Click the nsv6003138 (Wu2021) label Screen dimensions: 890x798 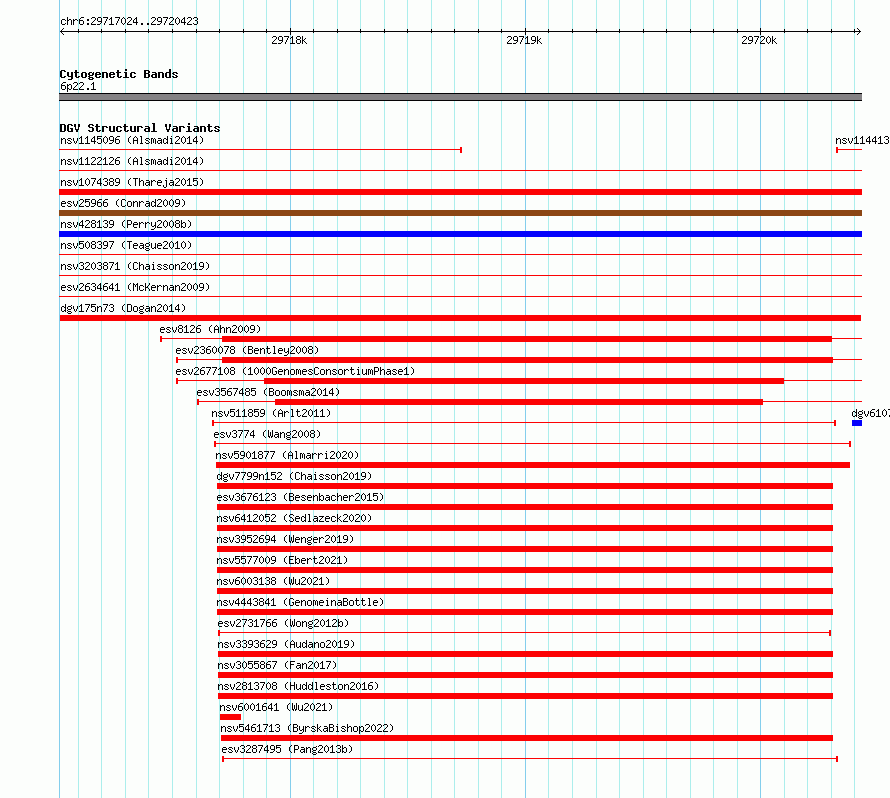(x=273, y=581)
